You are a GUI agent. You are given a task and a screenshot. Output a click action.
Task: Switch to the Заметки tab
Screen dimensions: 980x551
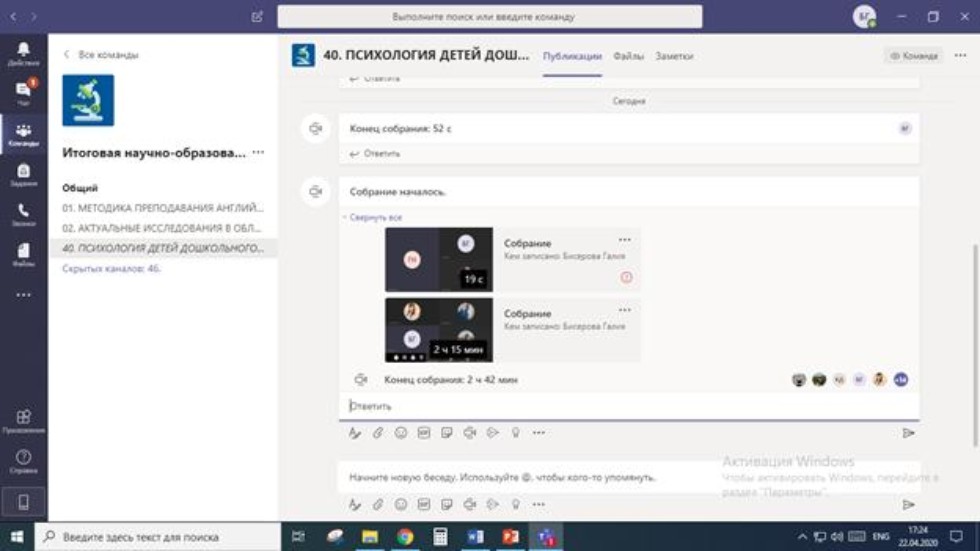coord(674,56)
